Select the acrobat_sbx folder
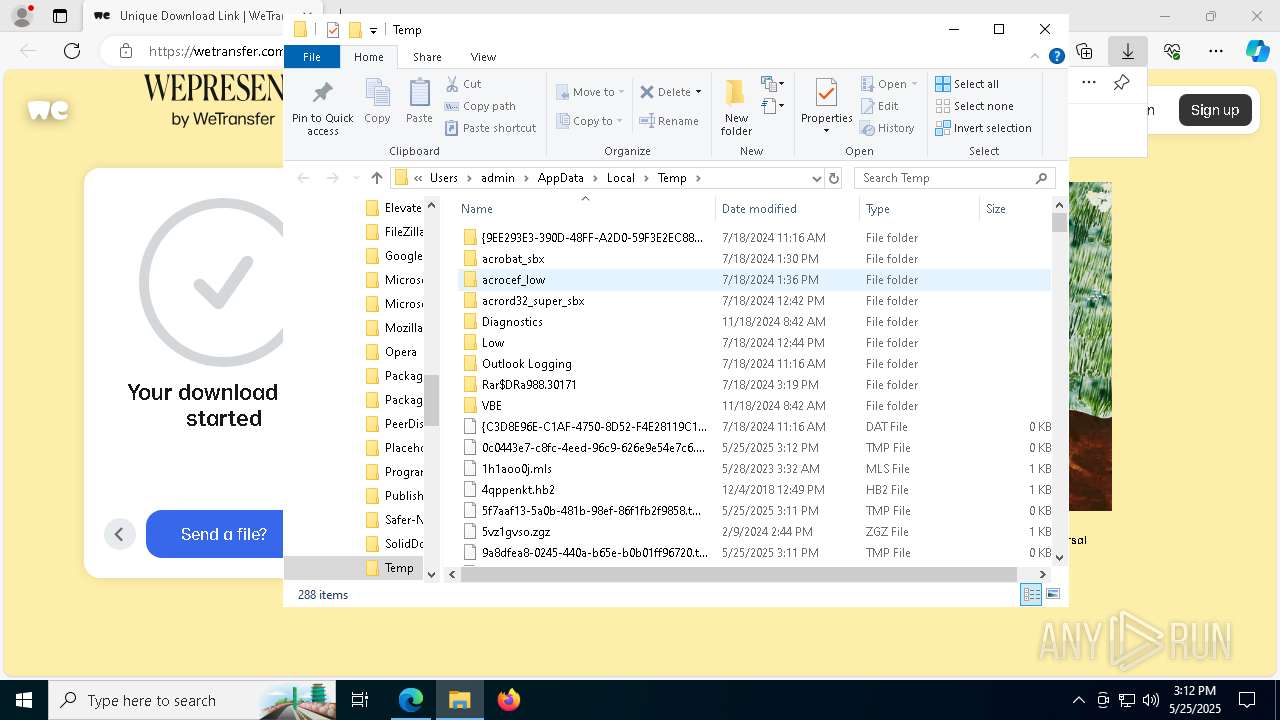The image size is (1280, 720). coord(513,259)
